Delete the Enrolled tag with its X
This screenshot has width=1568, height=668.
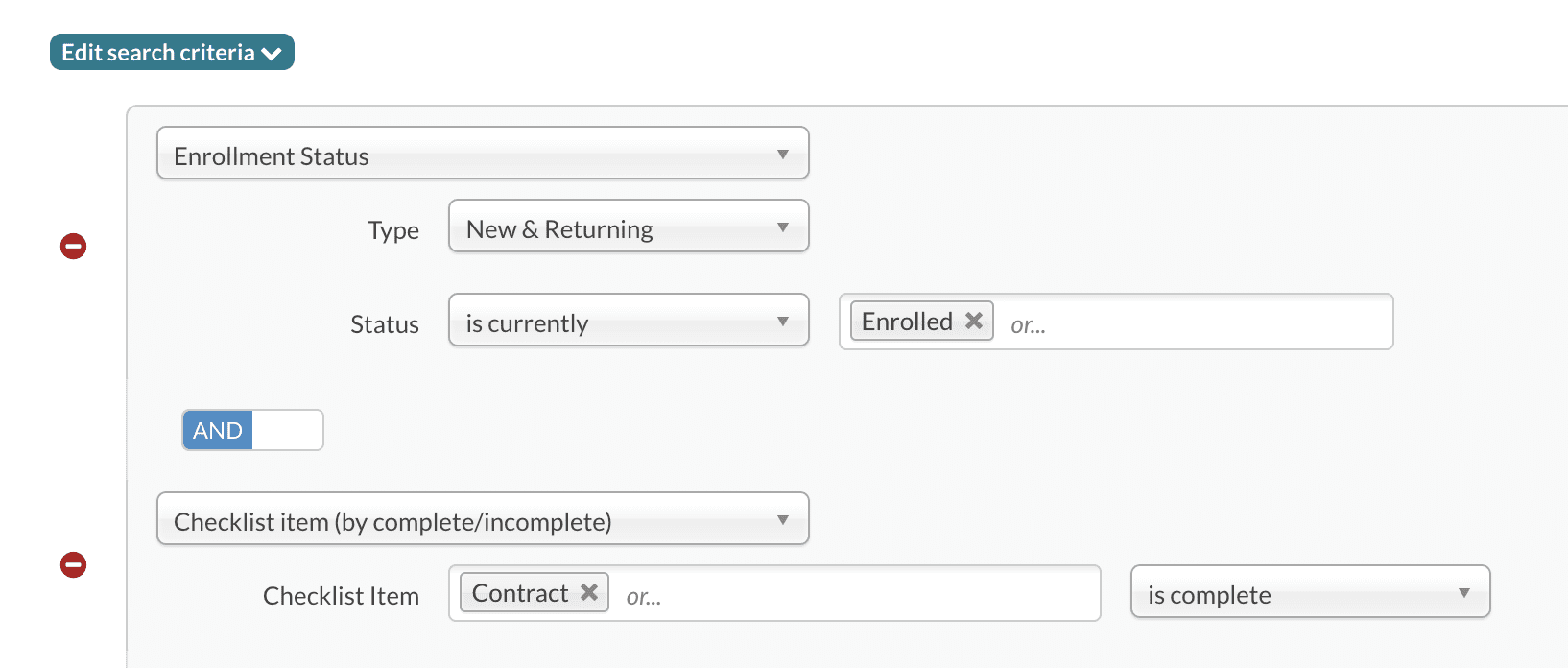click(x=974, y=321)
